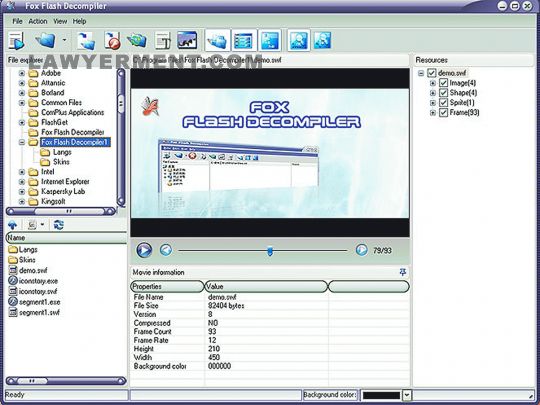The image size is (540, 405).
Task: Collapse the demo.swf resources node
Action: (421, 73)
